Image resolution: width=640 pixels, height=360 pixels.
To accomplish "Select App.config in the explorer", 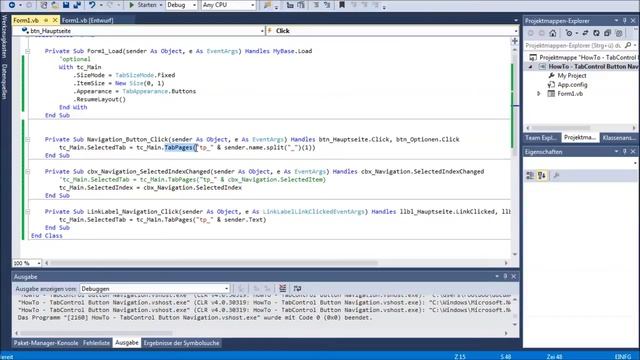I will click(572, 84).
